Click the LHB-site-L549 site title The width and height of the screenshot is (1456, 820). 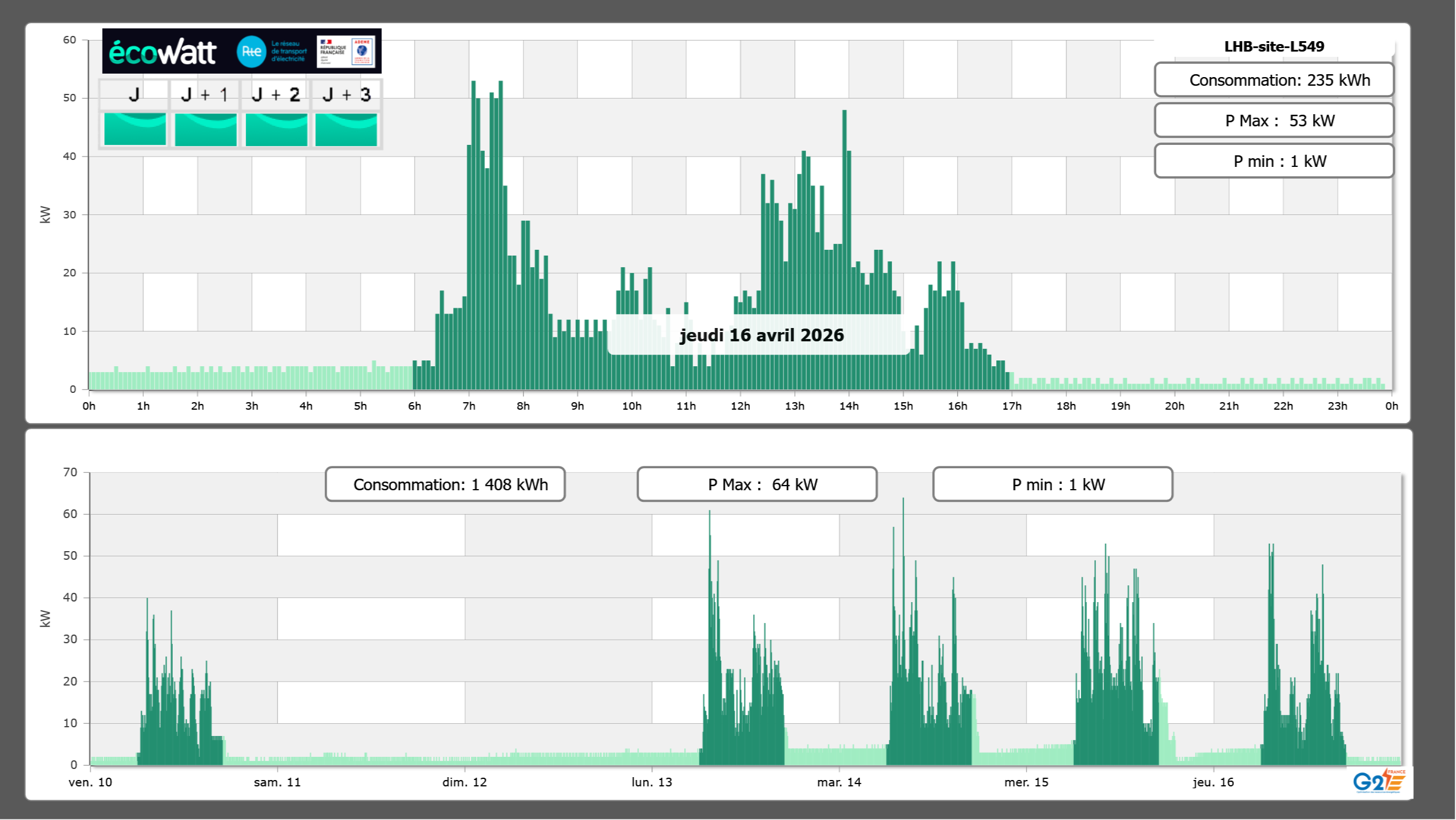pyautogui.click(x=1273, y=46)
